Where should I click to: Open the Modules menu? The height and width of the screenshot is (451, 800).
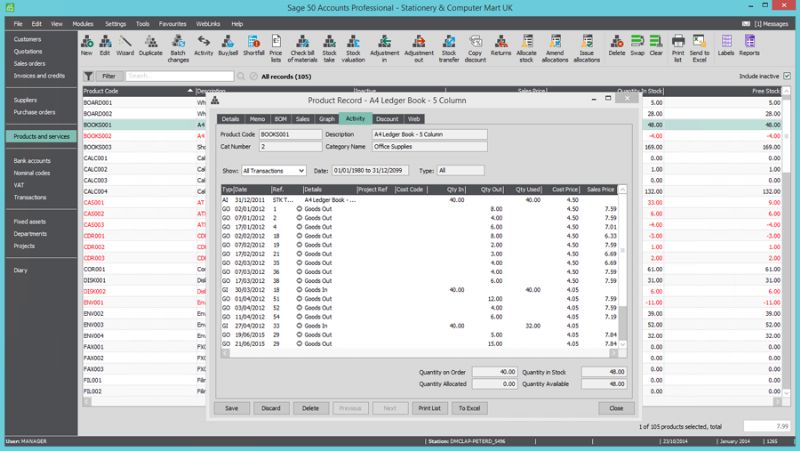(83, 23)
